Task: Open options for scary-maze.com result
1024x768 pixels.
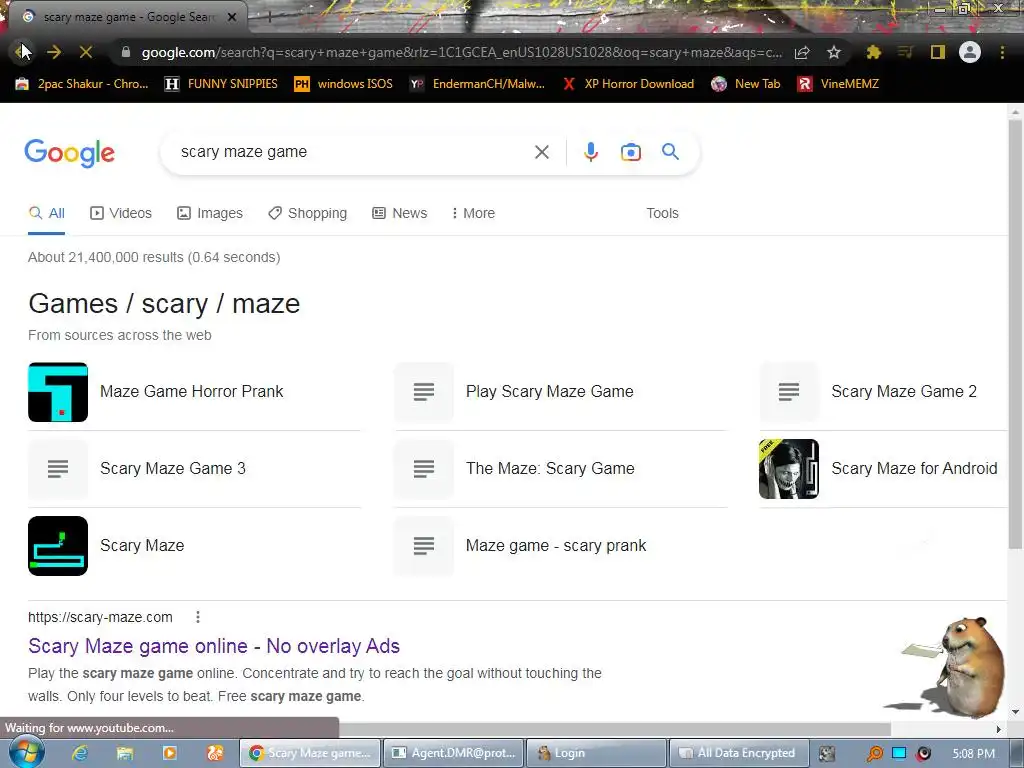Action: click(198, 617)
